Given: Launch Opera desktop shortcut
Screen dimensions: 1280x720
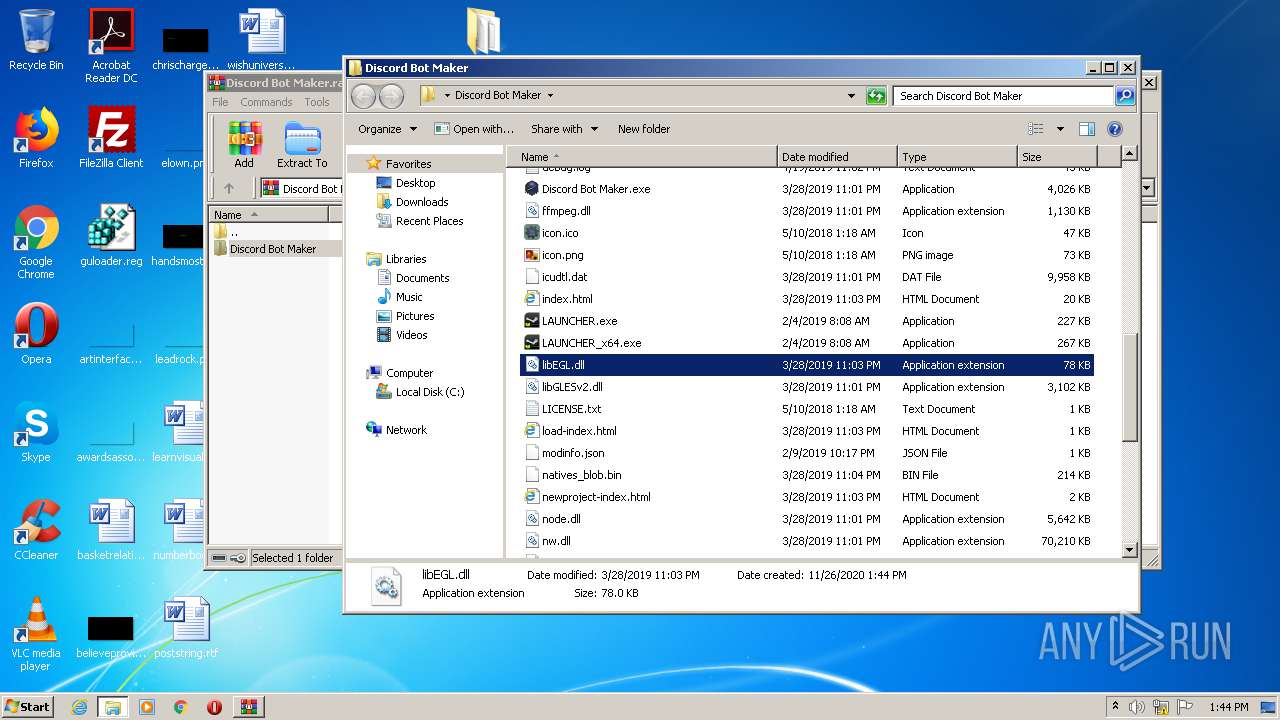Looking at the screenshot, I should click(x=36, y=333).
